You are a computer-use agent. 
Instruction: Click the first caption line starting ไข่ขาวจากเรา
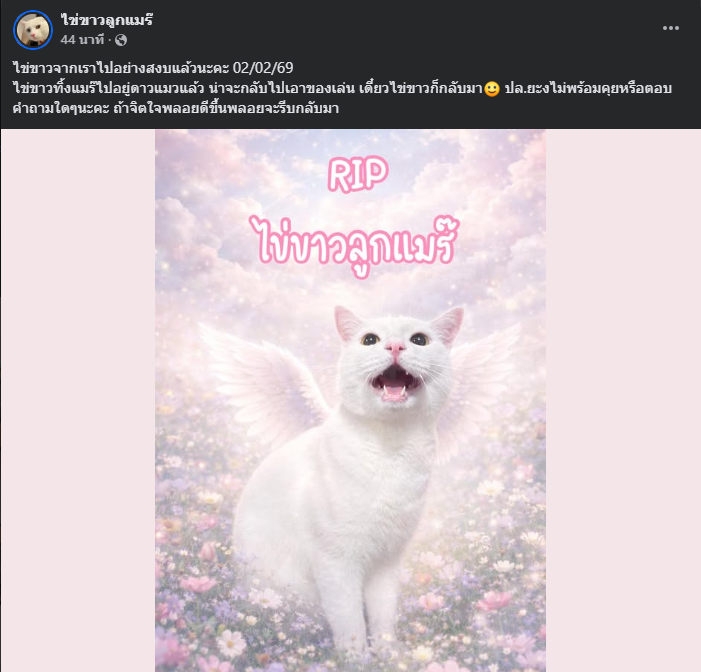tap(153, 68)
